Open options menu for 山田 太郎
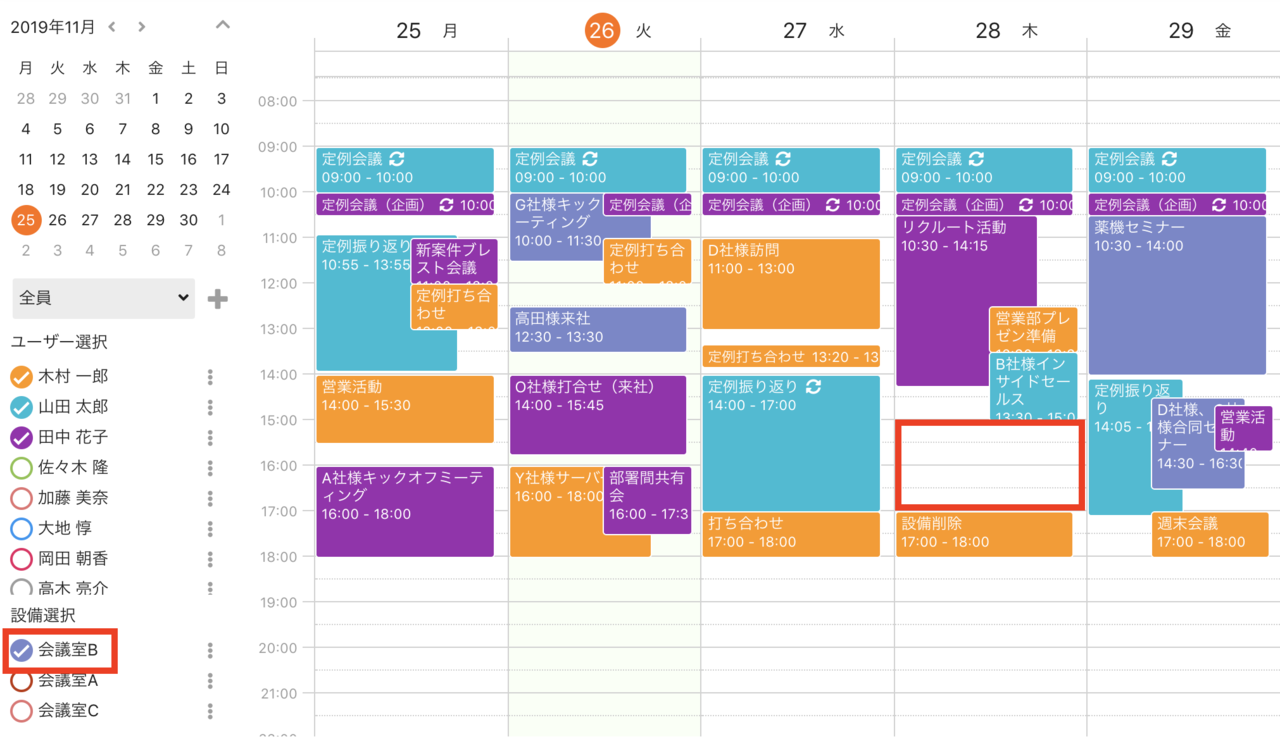 [210, 407]
